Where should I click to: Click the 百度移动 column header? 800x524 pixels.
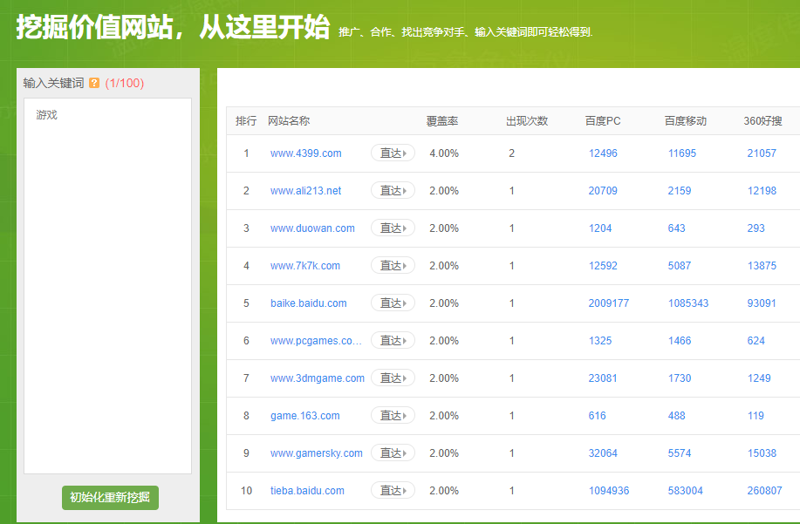tap(685, 121)
